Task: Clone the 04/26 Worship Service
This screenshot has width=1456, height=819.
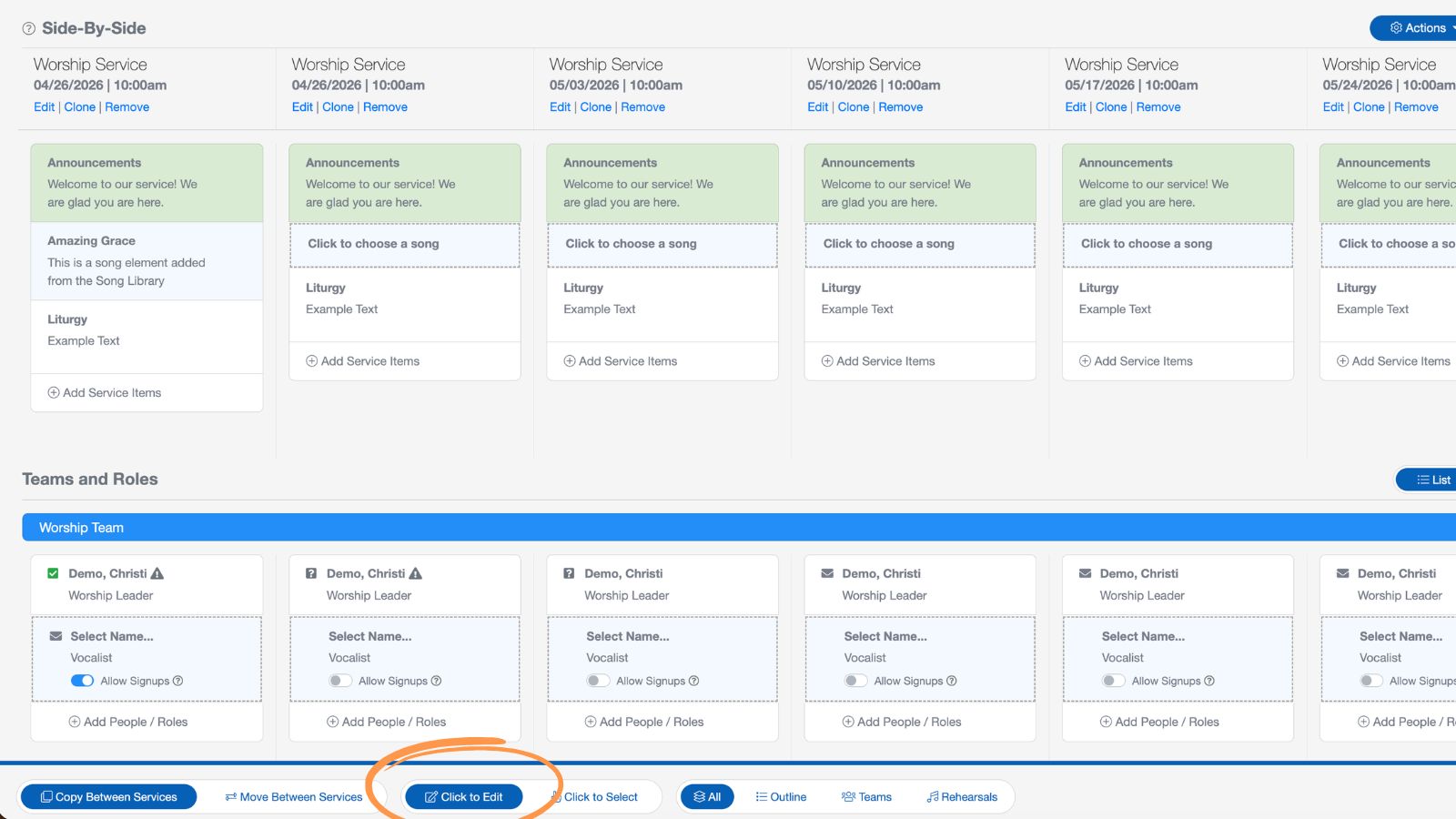Action: (x=80, y=106)
